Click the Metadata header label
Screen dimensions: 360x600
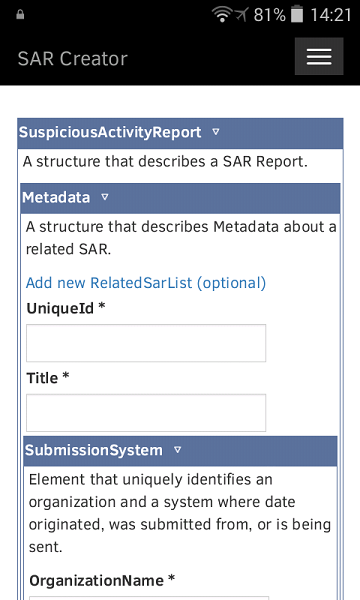(56, 197)
